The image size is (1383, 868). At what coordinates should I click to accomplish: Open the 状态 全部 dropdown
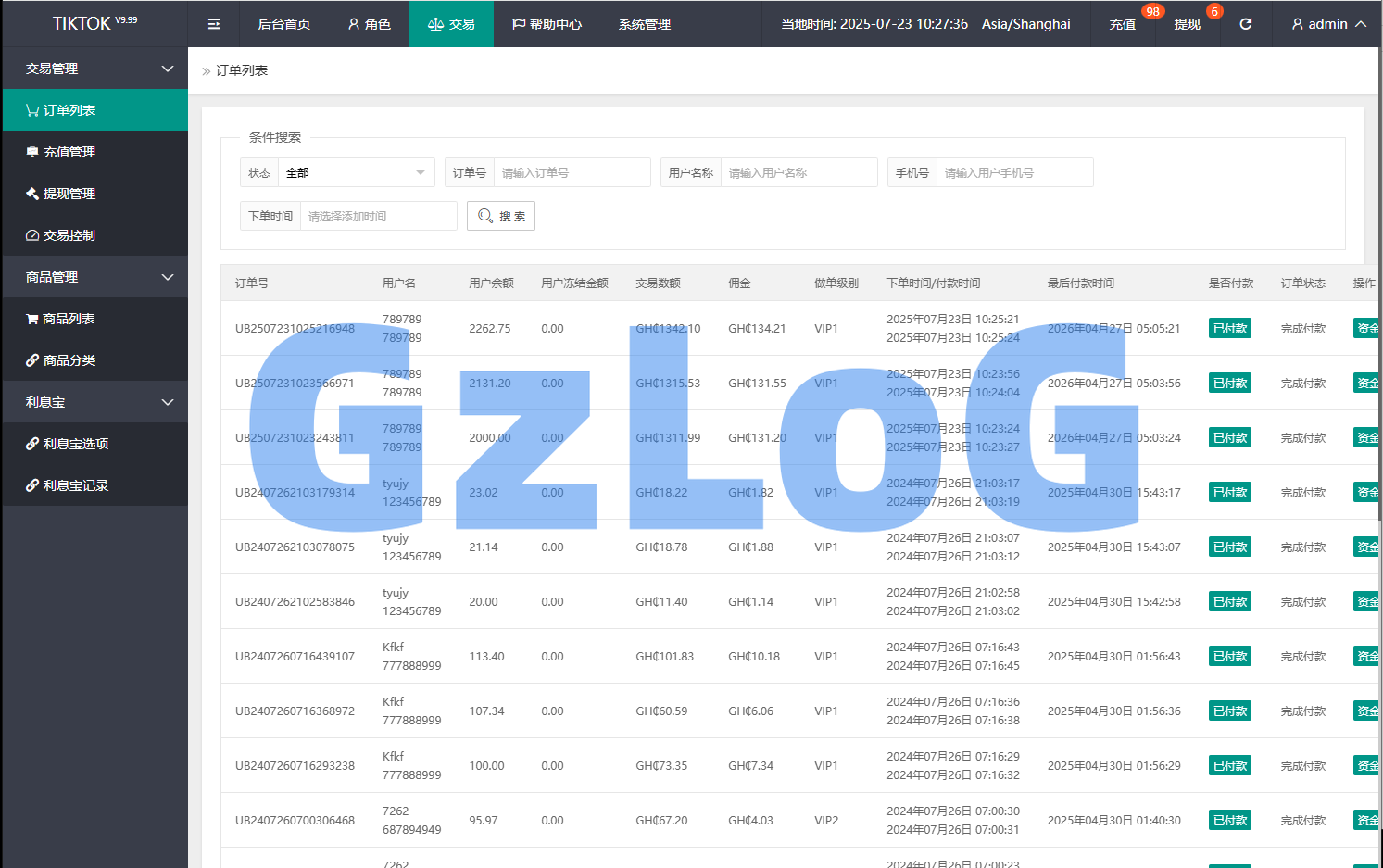pyautogui.click(x=356, y=173)
